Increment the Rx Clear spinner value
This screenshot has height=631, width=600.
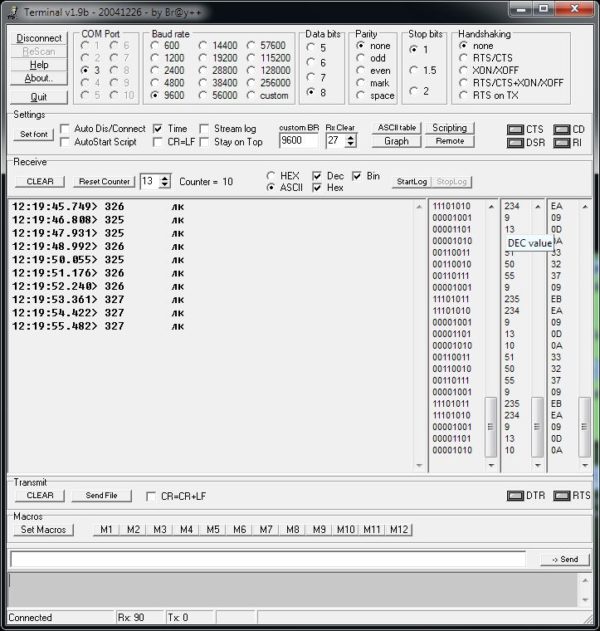pyautogui.click(x=351, y=137)
